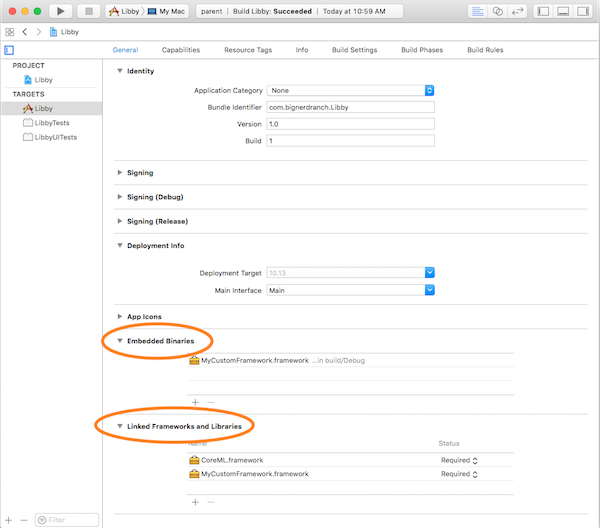
Task: Show the standard editor
Action: (478, 11)
